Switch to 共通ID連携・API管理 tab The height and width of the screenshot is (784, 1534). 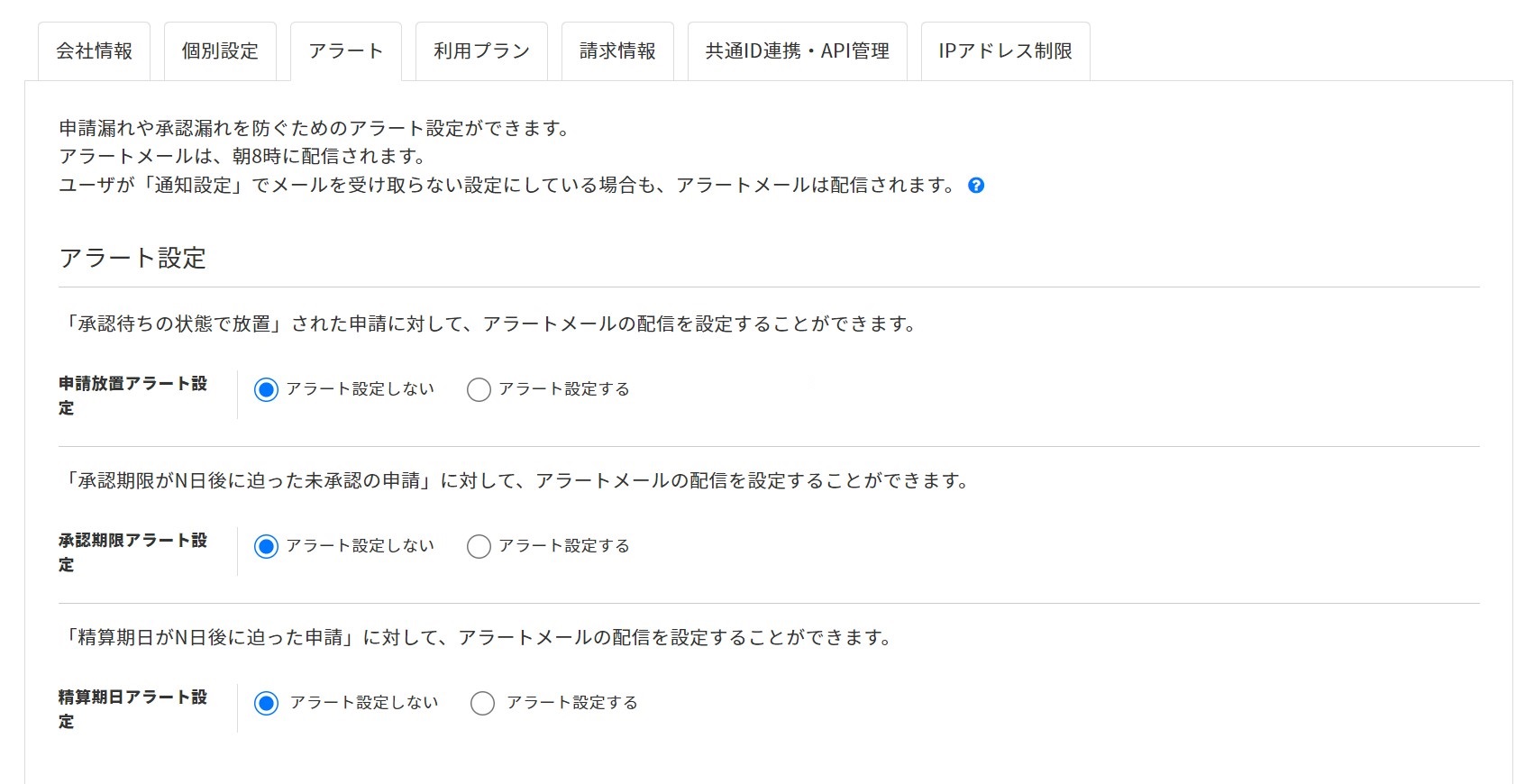797,51
